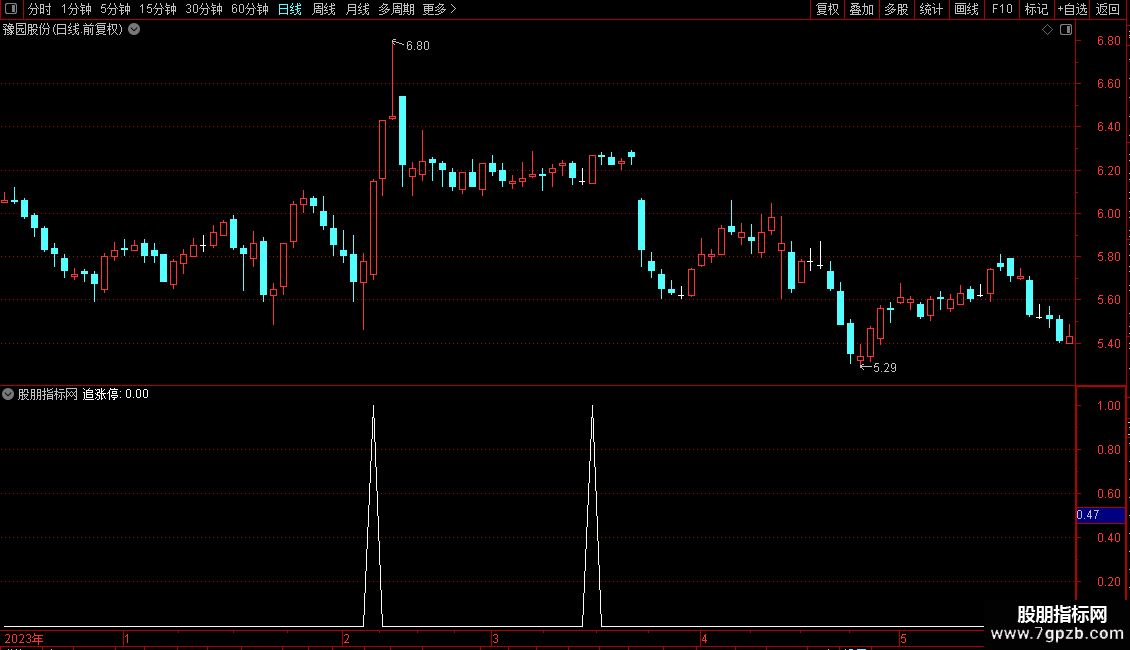Click the 统计 statistics button
The width and height of the screenshot is (1130, 650).
(931, 9)
